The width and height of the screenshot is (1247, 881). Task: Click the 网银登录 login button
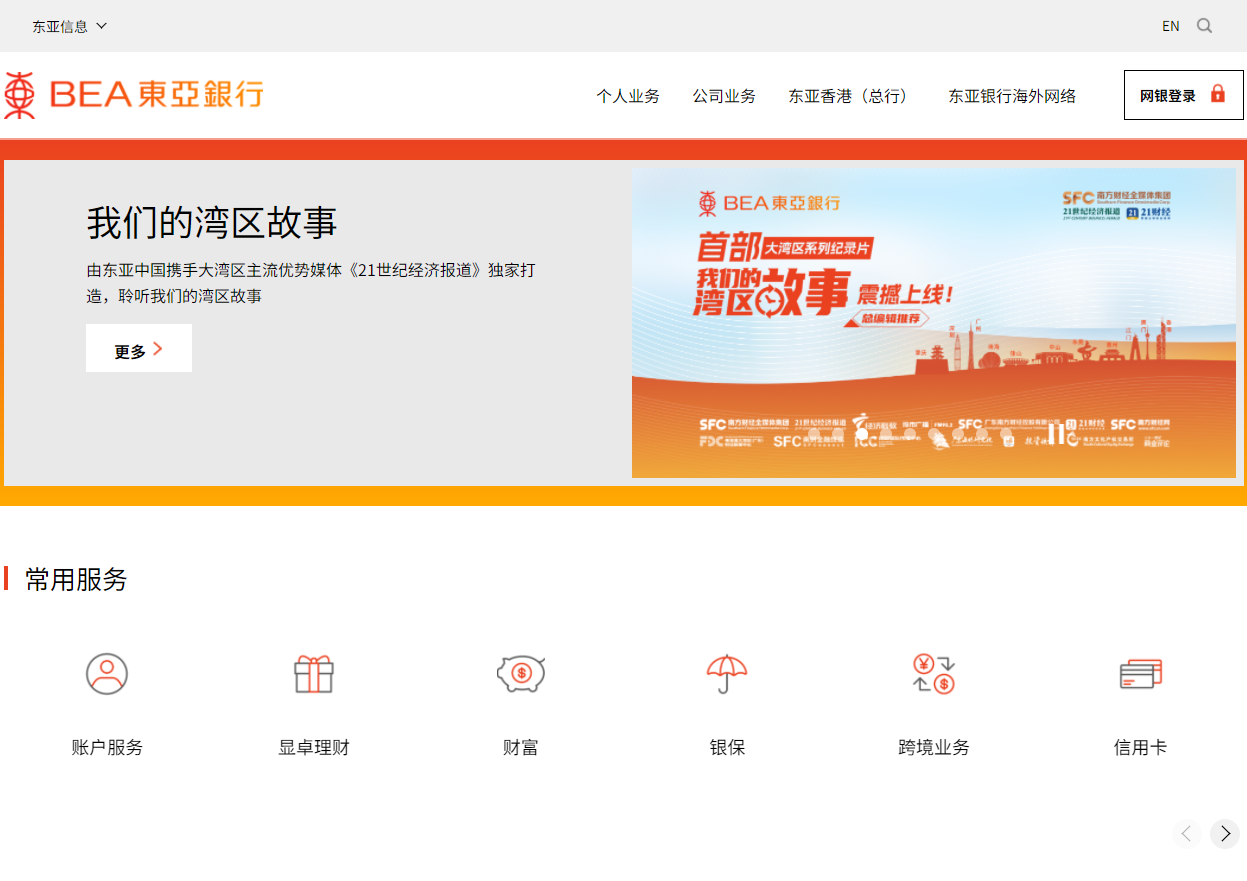click(x=1183, y=94)
